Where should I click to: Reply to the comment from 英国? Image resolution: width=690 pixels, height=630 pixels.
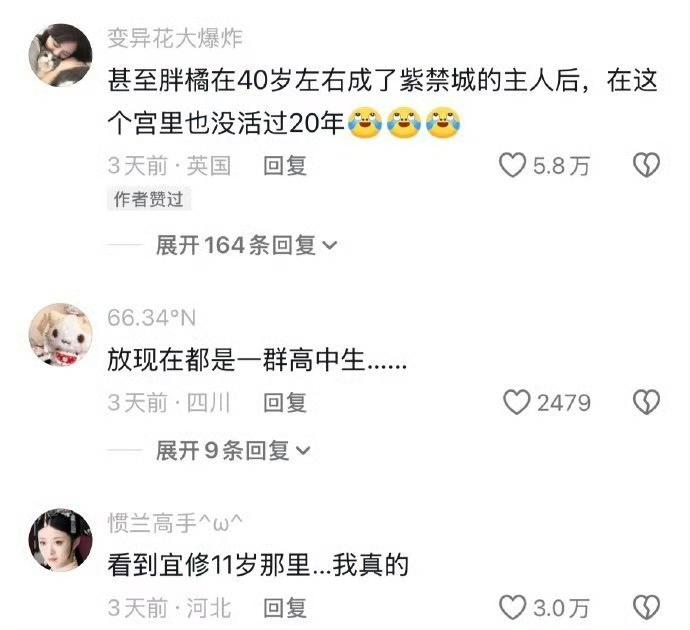pos(285,166)
